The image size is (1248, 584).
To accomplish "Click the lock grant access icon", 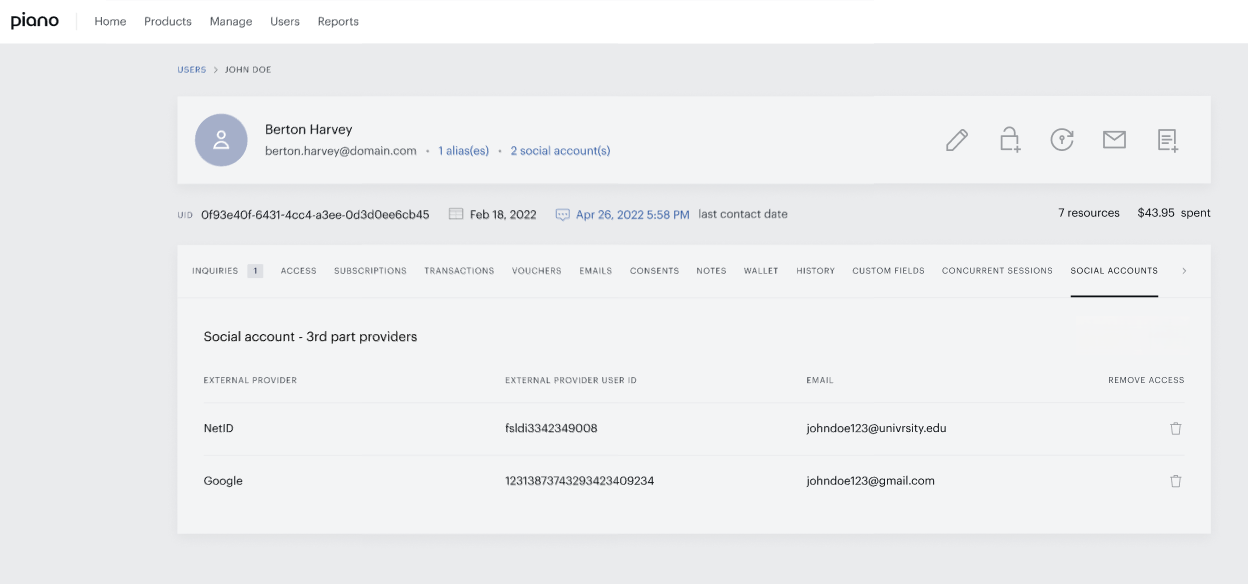I will [x=1010, y=139].
